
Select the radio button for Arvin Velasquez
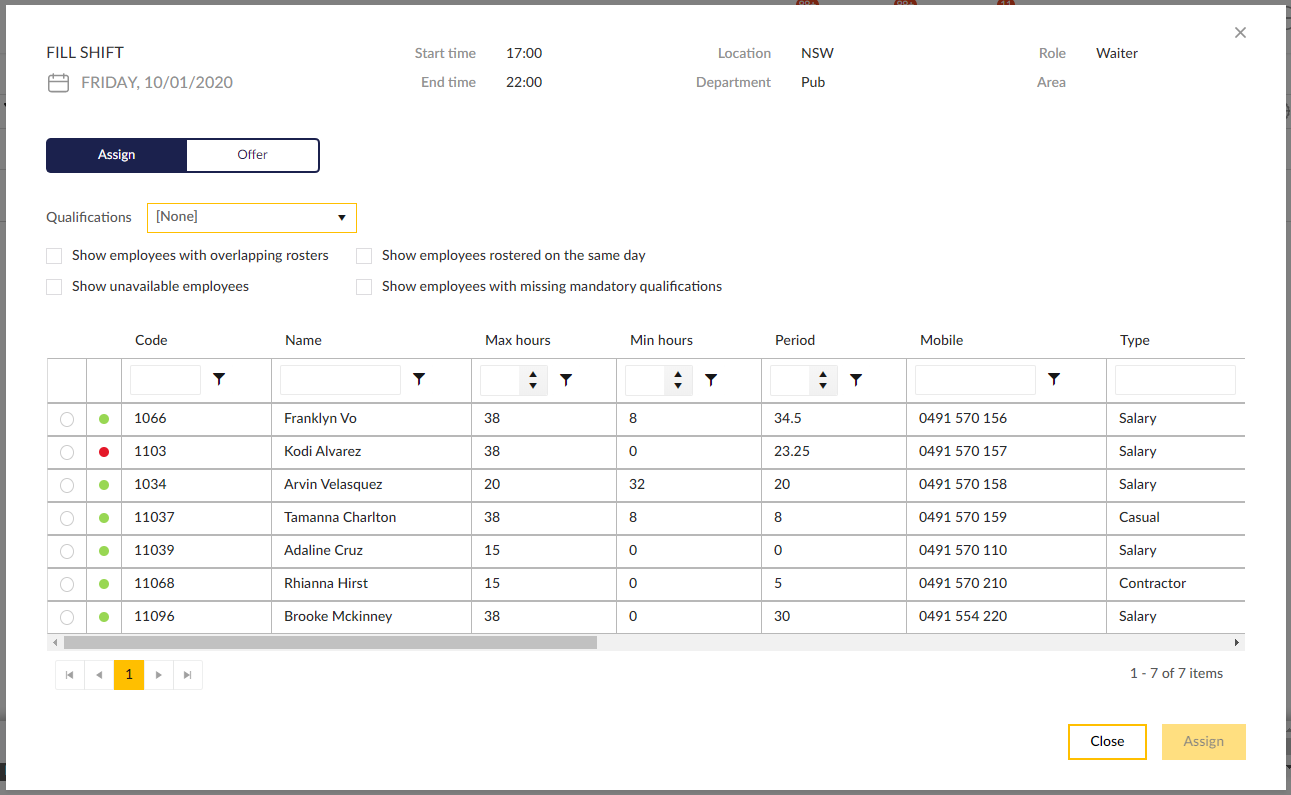tap(67, 485)
